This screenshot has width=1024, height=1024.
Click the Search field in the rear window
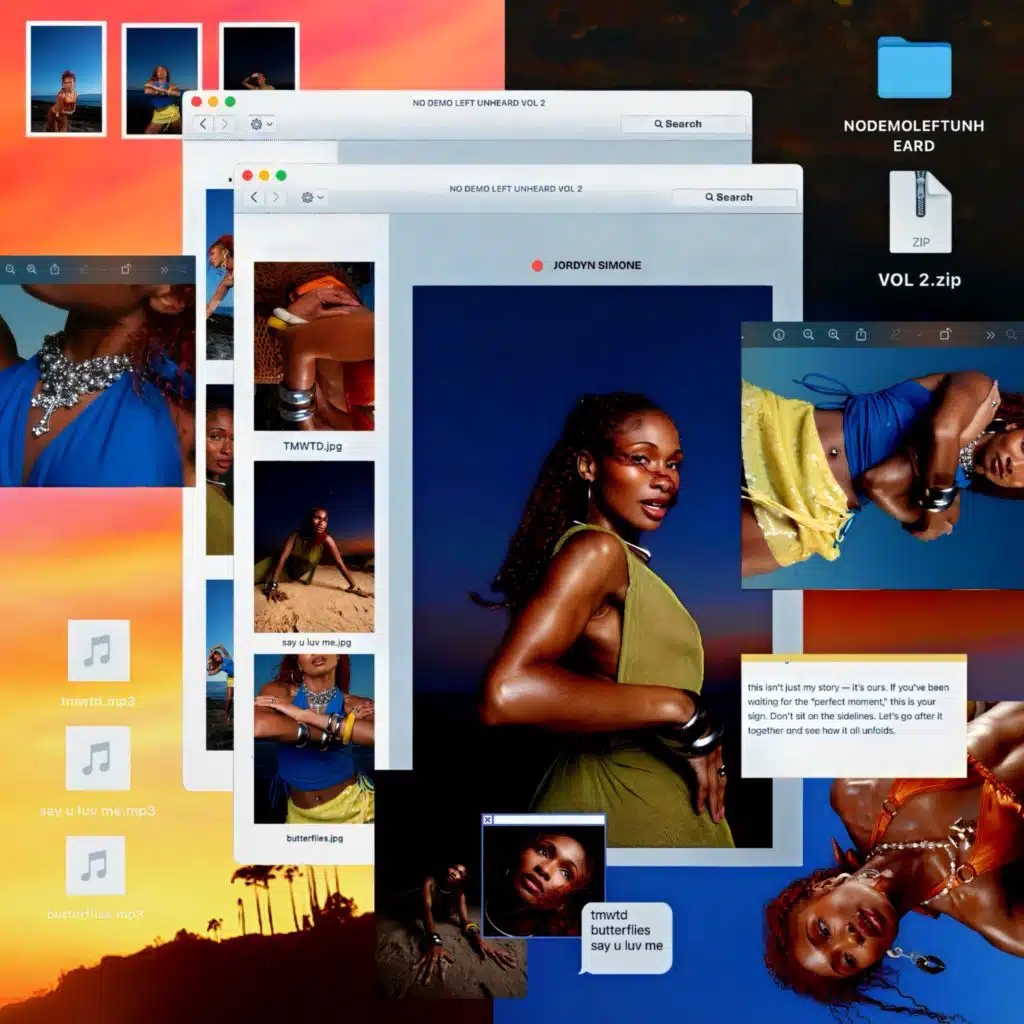[x=683, y=124]
